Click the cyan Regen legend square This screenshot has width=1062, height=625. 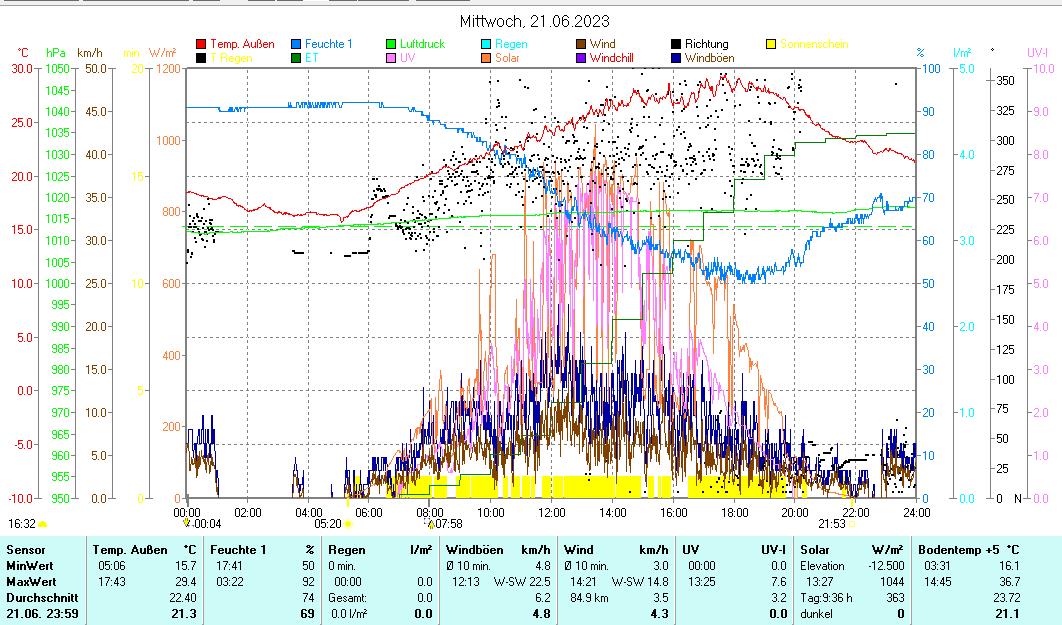(x=487, y=44)
